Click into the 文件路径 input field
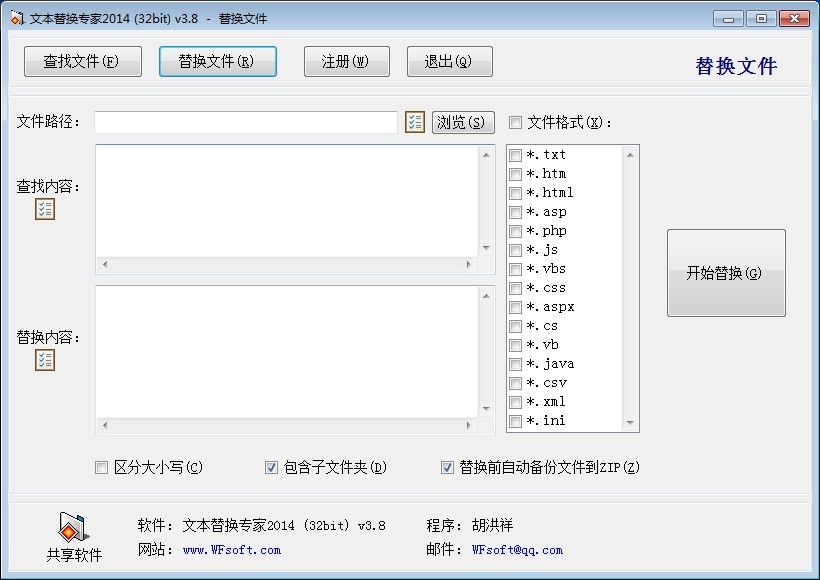The width and height of the screenshot is (820, 580). [246, 122]
